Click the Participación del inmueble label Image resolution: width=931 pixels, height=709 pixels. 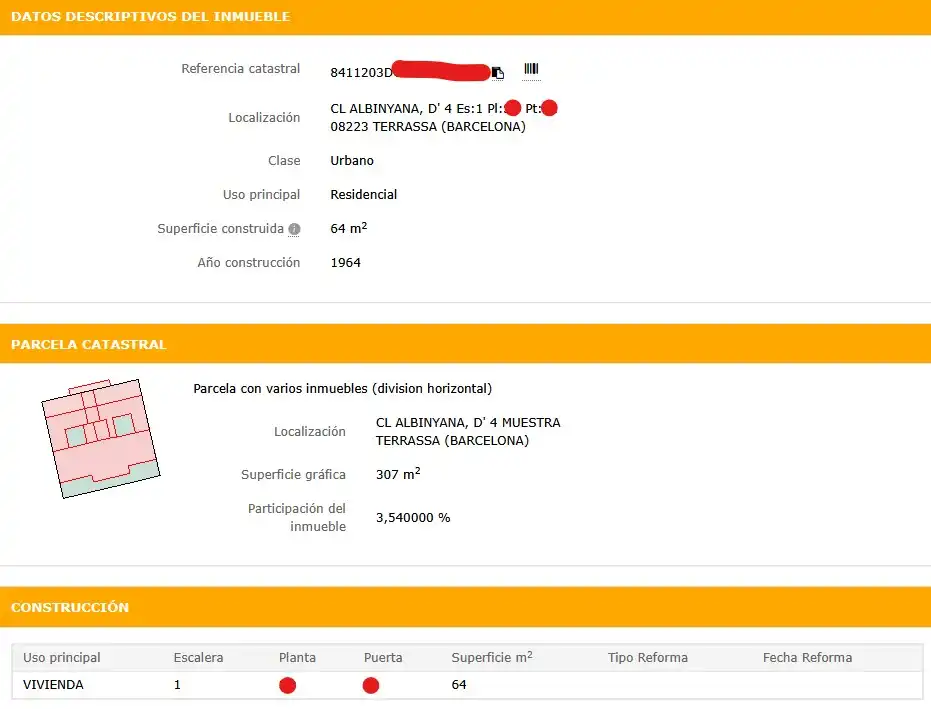(x=297, y=517)
